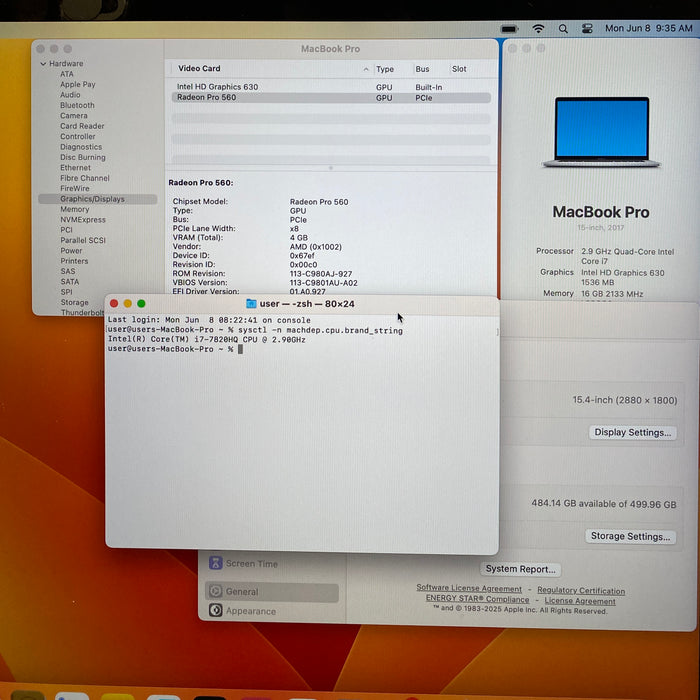700x700 pixels.
Task: Click the folder icon in Terminal title
Action: 251,304
